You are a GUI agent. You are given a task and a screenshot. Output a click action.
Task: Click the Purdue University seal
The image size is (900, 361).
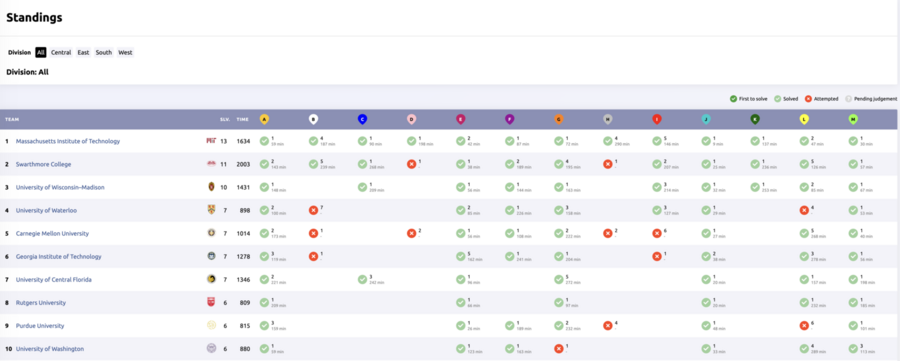(211, 325)
